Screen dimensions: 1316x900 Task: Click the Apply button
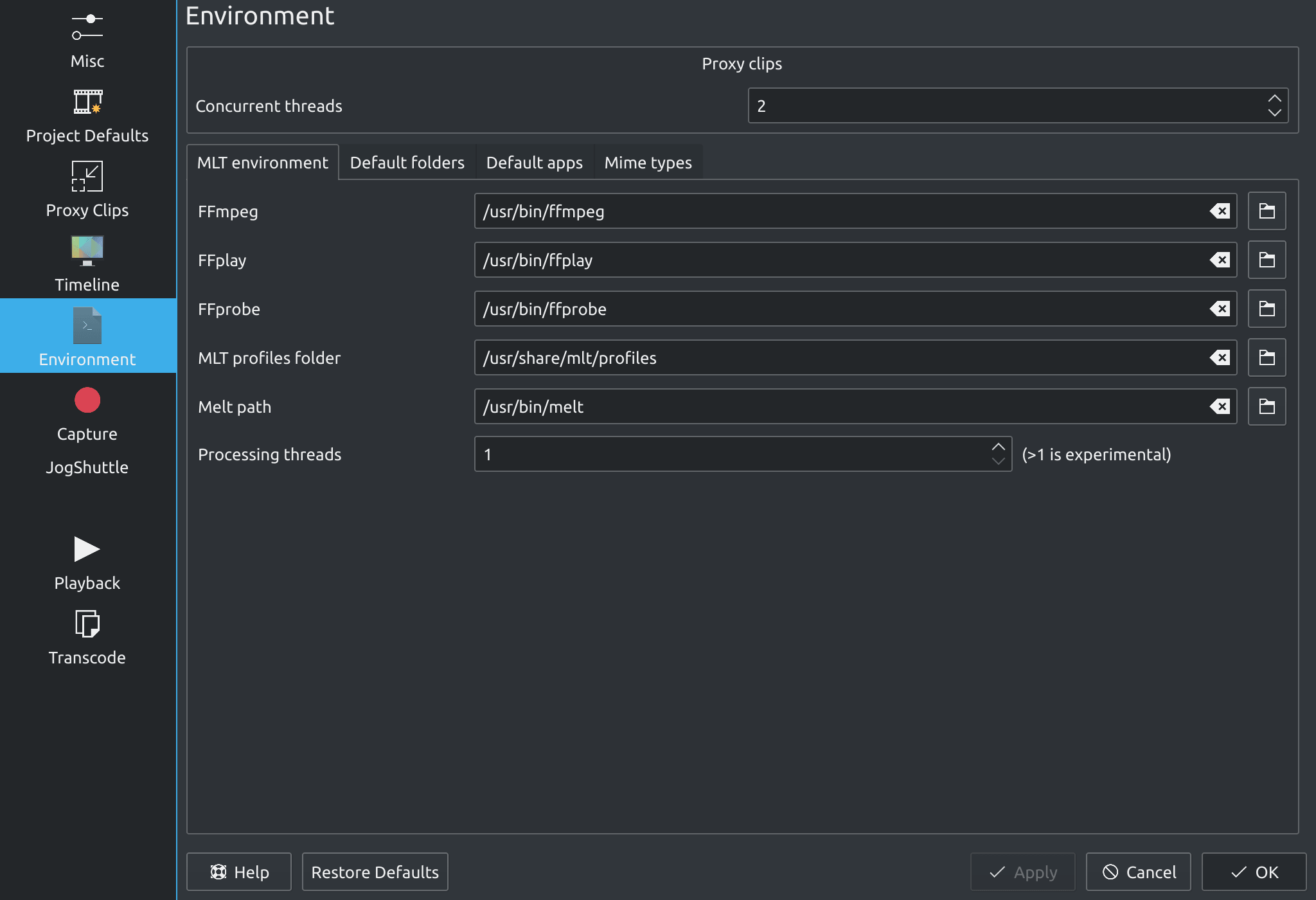point(1022,872)
